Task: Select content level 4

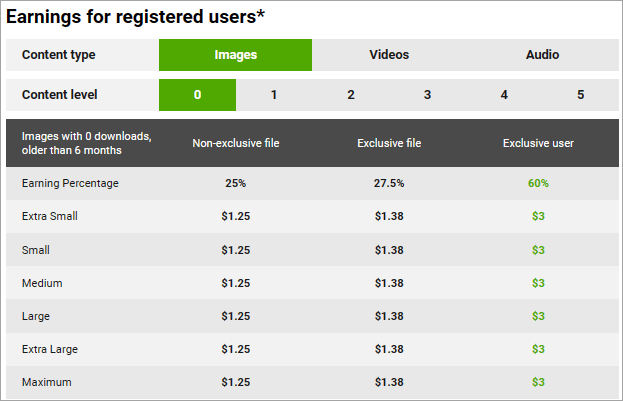Action: tap(504, 95)
